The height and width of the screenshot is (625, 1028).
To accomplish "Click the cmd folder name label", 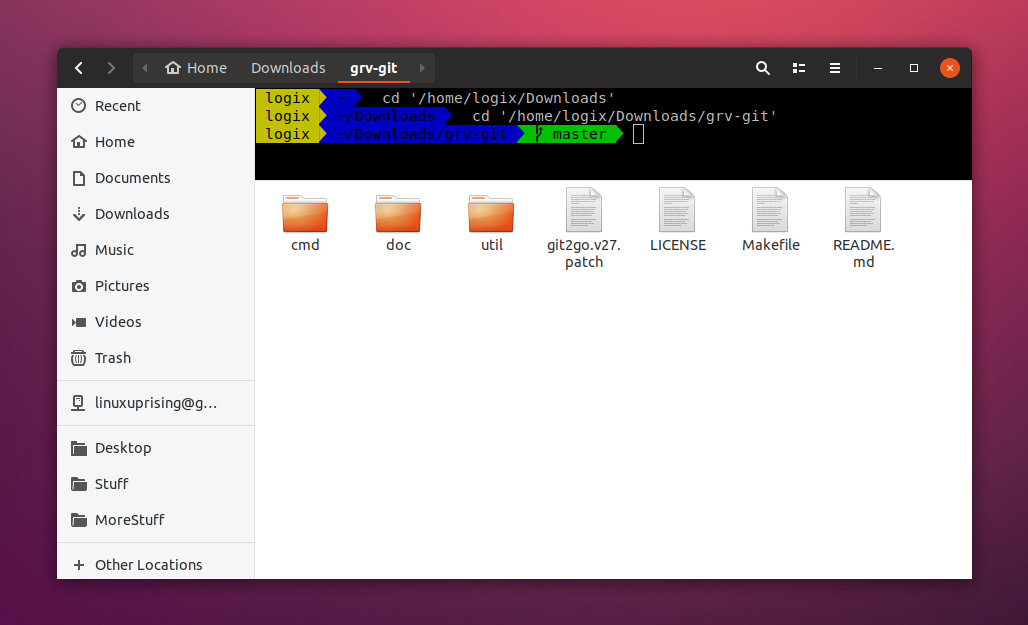I will click(305, 245).
